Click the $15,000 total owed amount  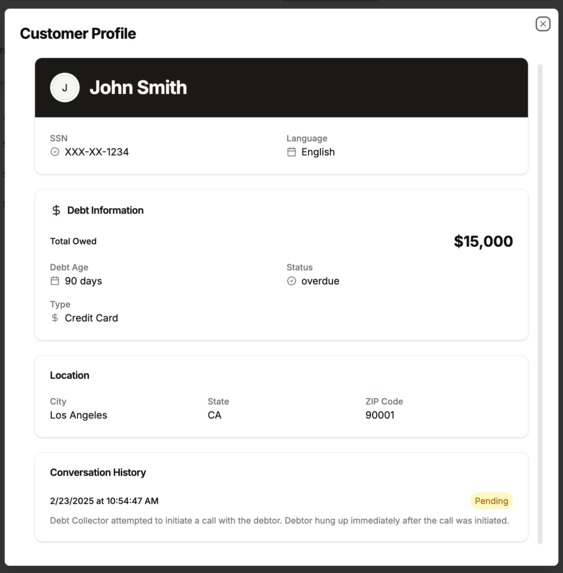tap(483, 241)
